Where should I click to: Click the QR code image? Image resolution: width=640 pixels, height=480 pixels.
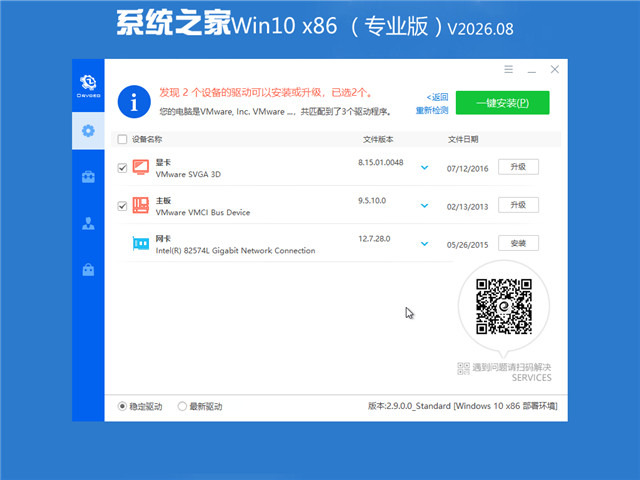coord(504,306)
